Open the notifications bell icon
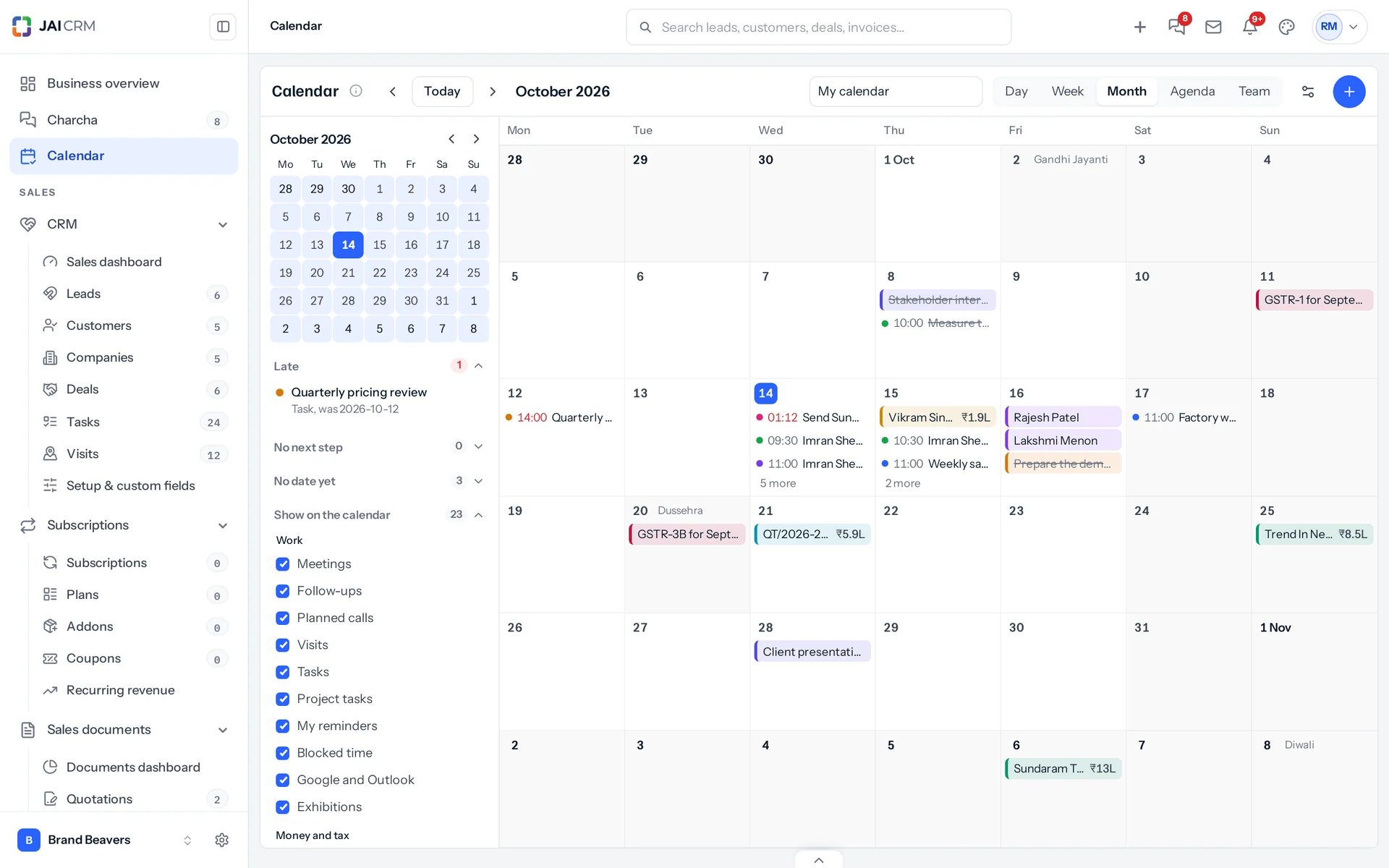The height and width of the screenshot is (868, 1389). (1250, 27)
